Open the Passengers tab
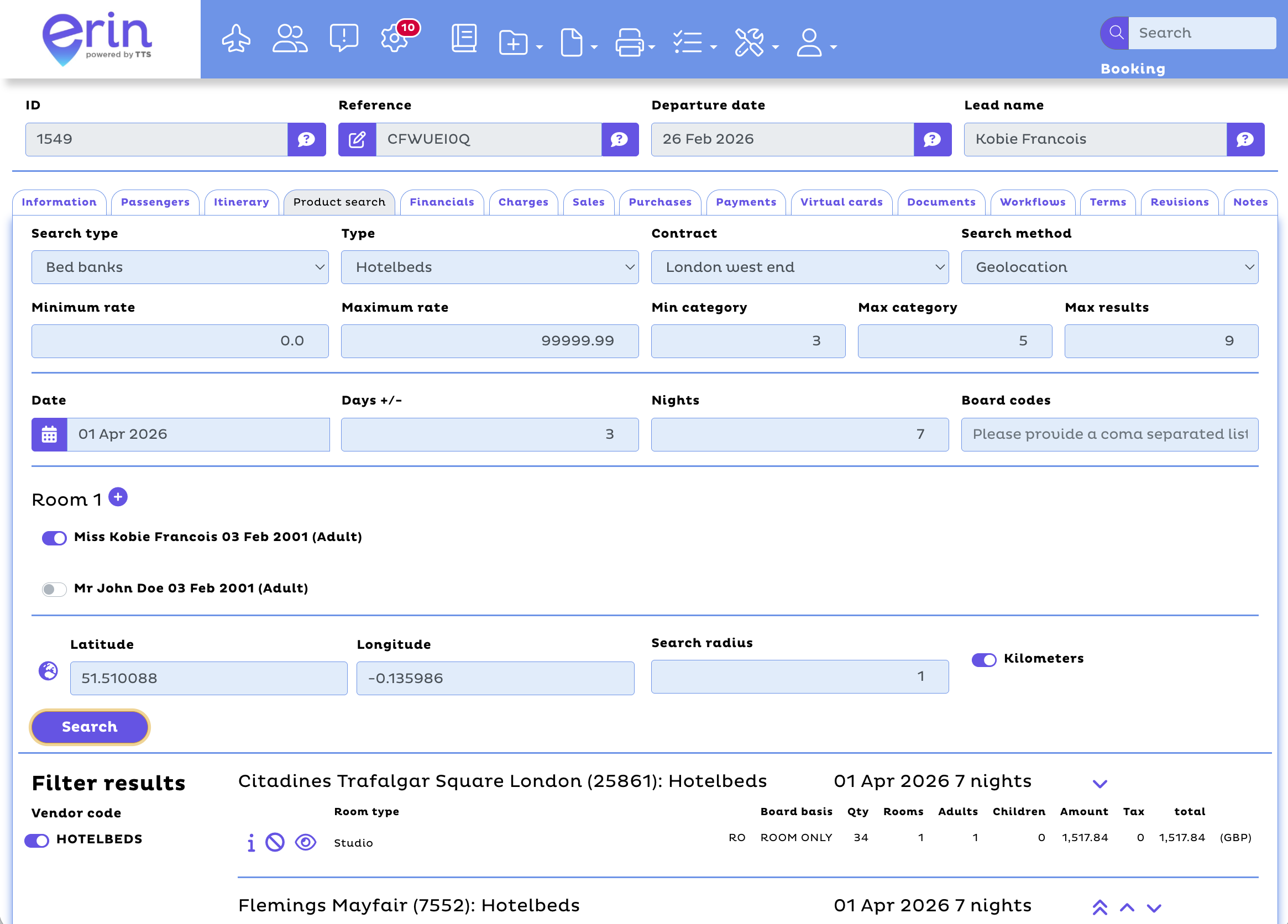 pos(154,203)
